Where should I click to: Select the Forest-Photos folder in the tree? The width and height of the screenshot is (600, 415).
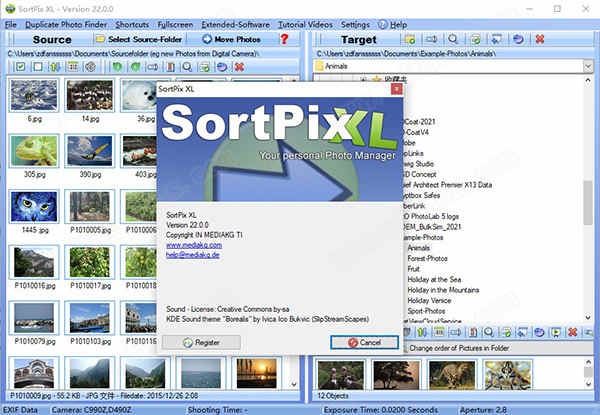pos(427,259)
